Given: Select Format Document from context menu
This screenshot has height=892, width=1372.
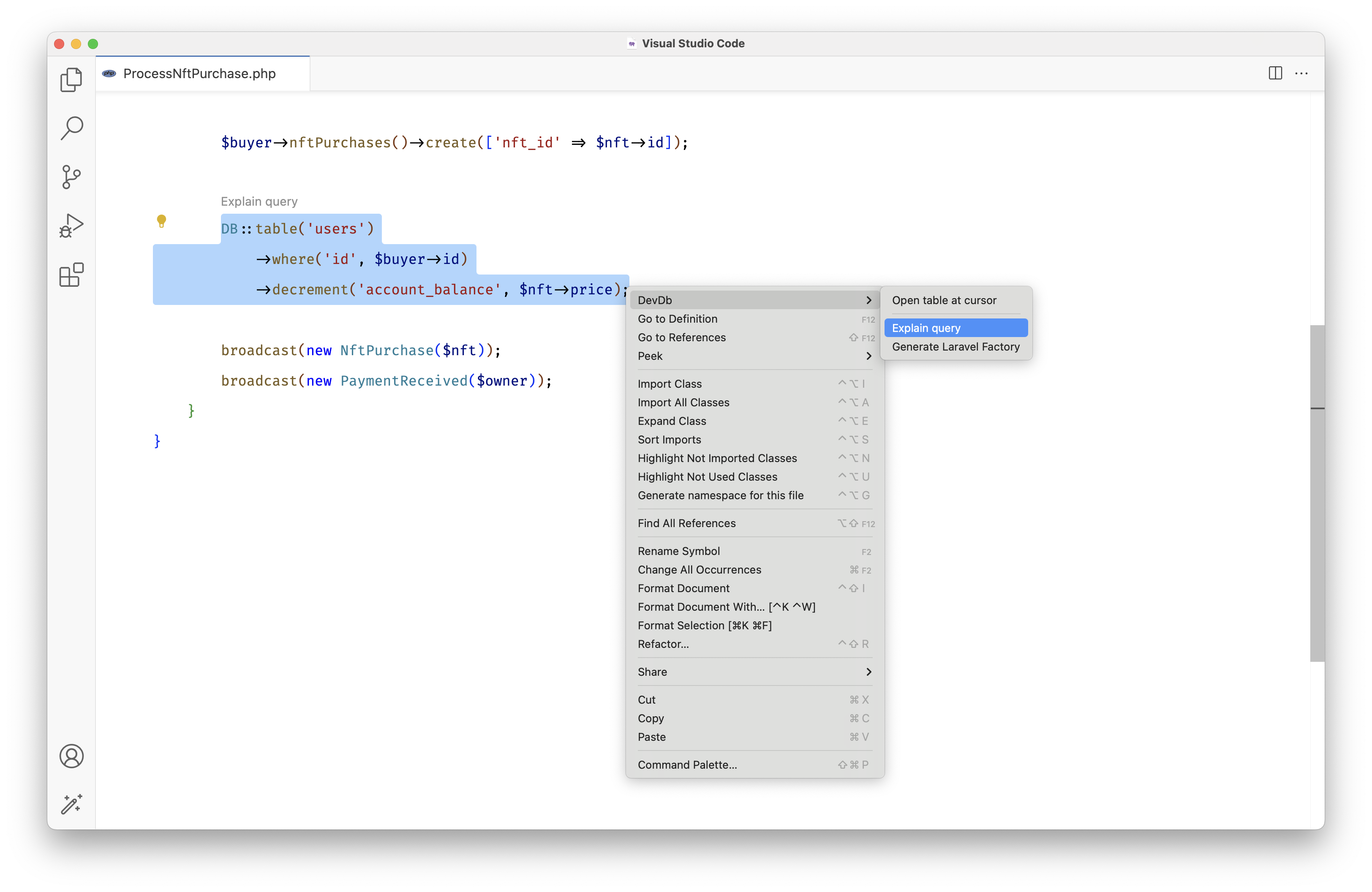Looking at the screenshot, I should point(683,588).
